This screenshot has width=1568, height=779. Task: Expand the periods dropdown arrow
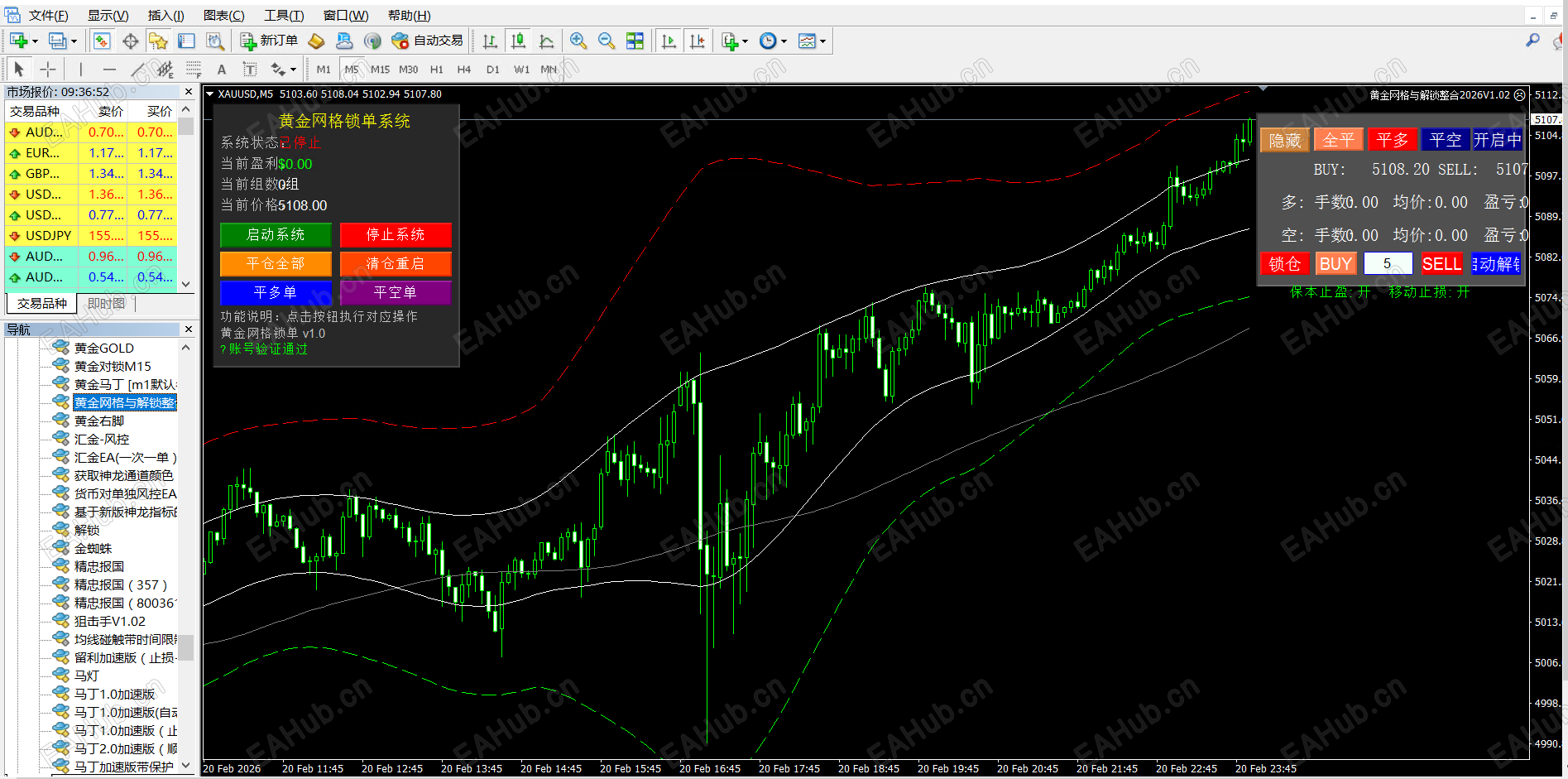[784, 41]
